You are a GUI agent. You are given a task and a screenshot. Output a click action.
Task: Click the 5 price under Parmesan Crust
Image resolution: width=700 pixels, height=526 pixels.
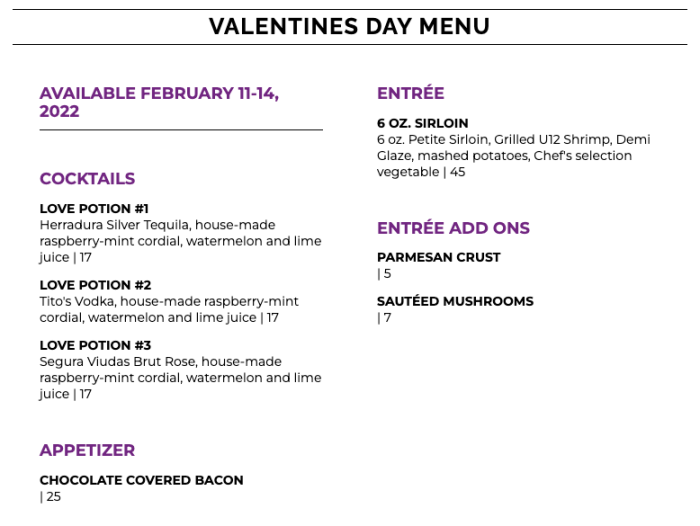pos(385,274)
